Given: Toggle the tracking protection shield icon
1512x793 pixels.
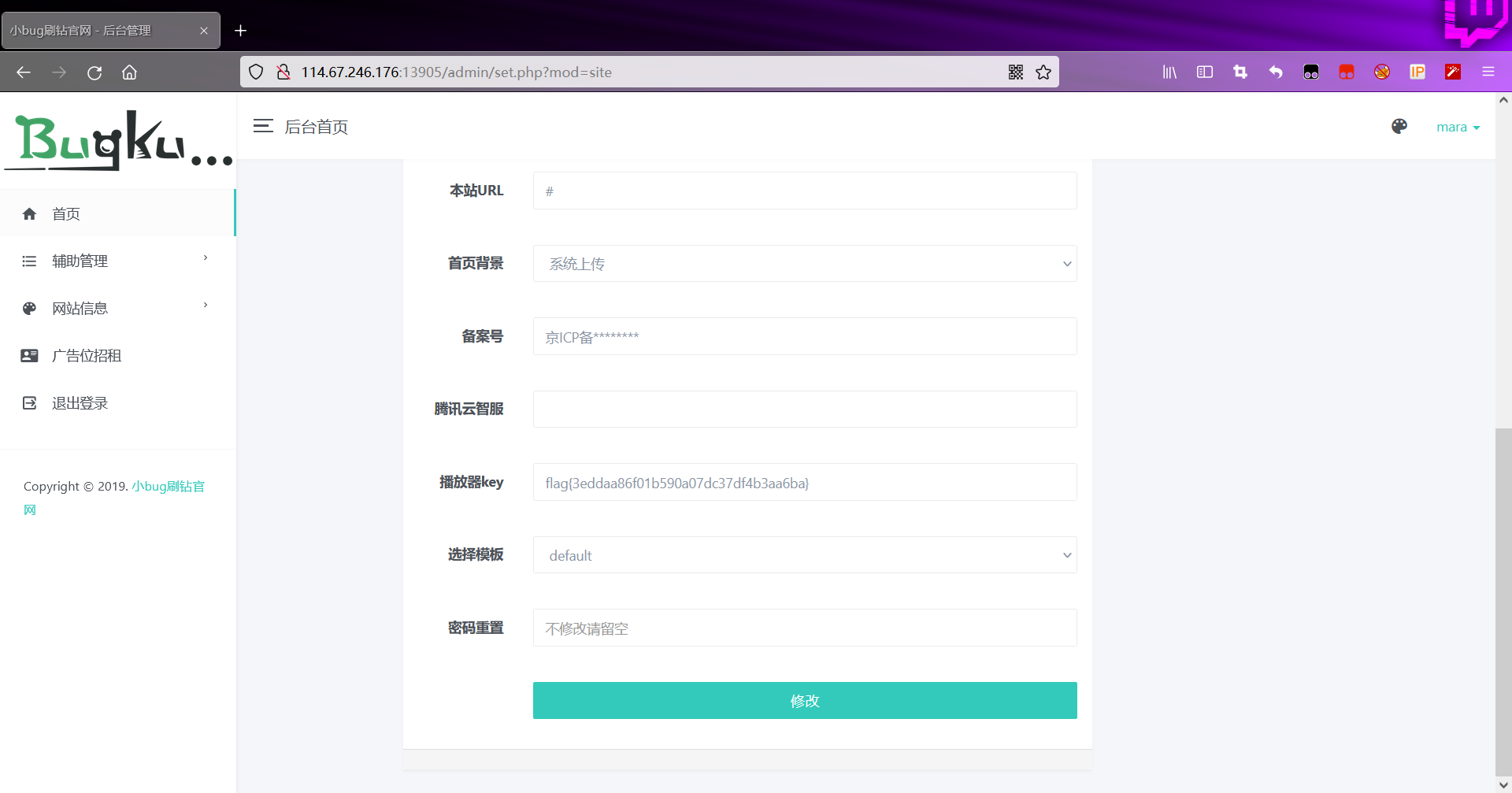Looking at the screenshot, I should (x=256, y=72).
